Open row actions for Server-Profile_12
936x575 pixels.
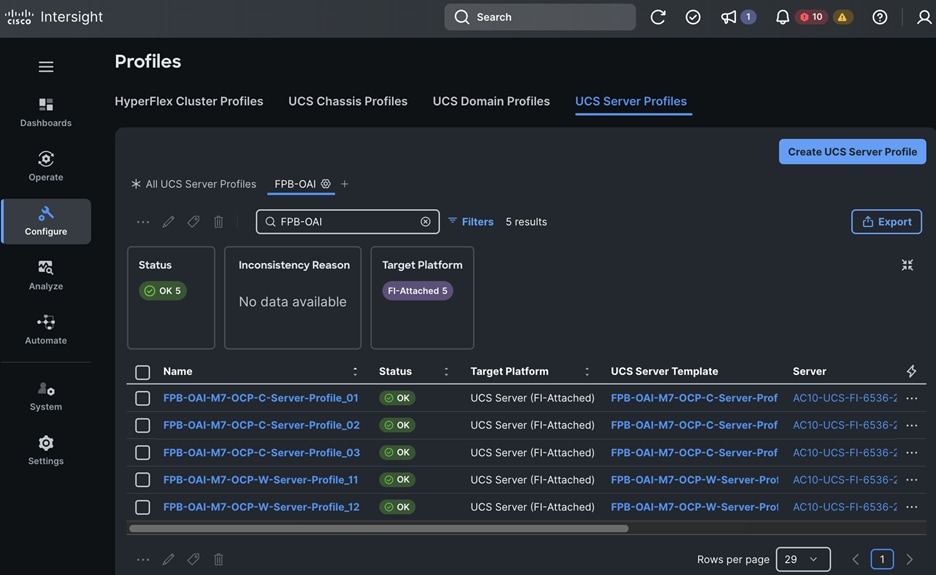(912, 507)
